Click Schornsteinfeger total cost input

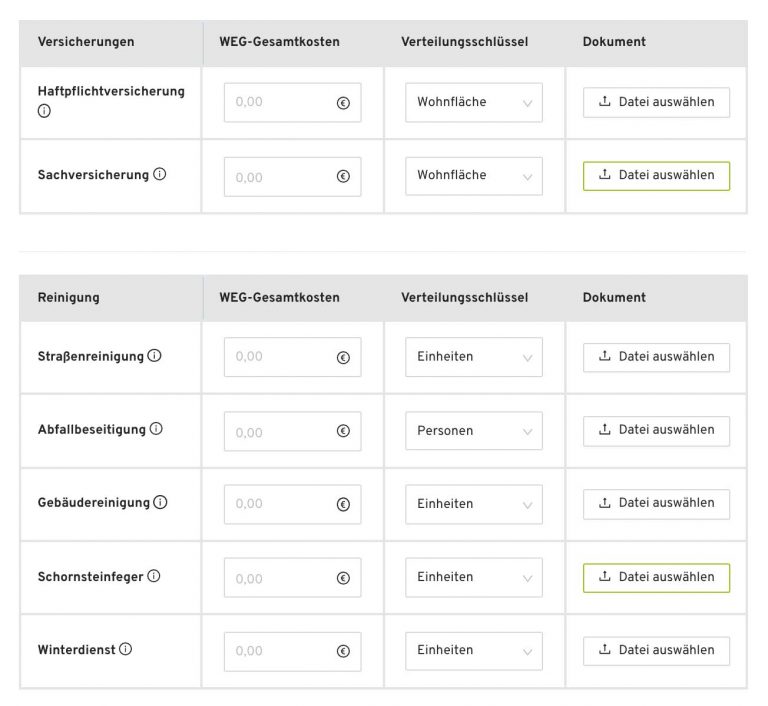tap(282, 578)
